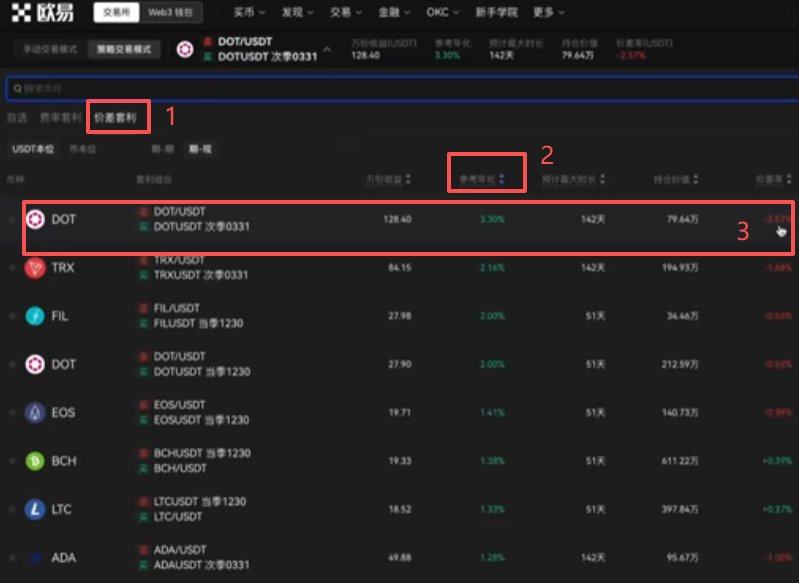Click the BCH coin icon
799x583 pixels.
pyautogui.click(x=35, y=461)
